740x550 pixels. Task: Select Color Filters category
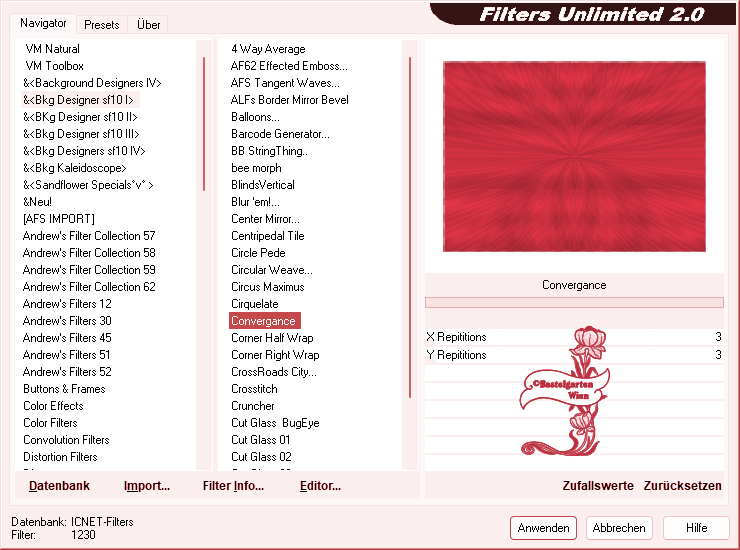[x=50, y=423]
